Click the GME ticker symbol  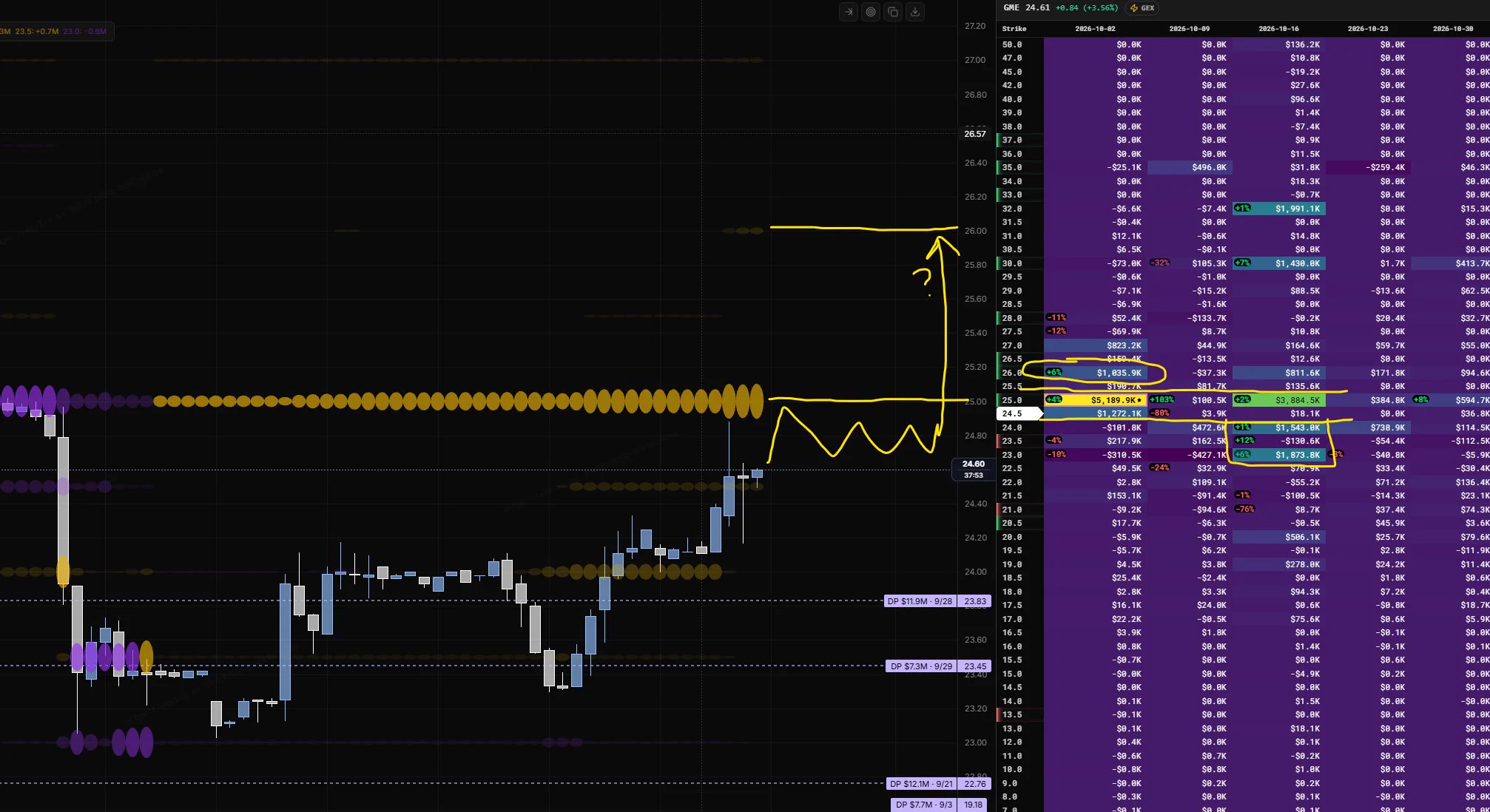pos(1011,7)
